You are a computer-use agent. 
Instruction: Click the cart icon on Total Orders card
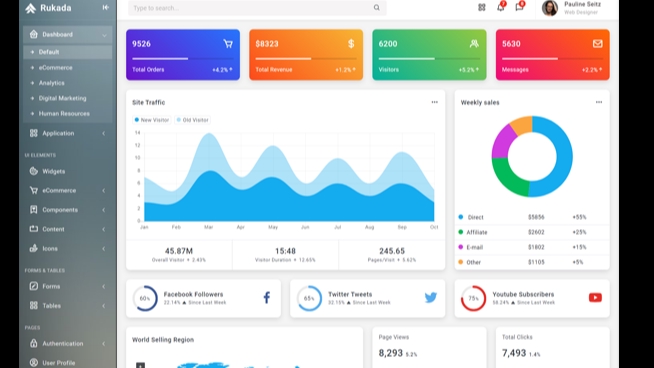[228, 43]
